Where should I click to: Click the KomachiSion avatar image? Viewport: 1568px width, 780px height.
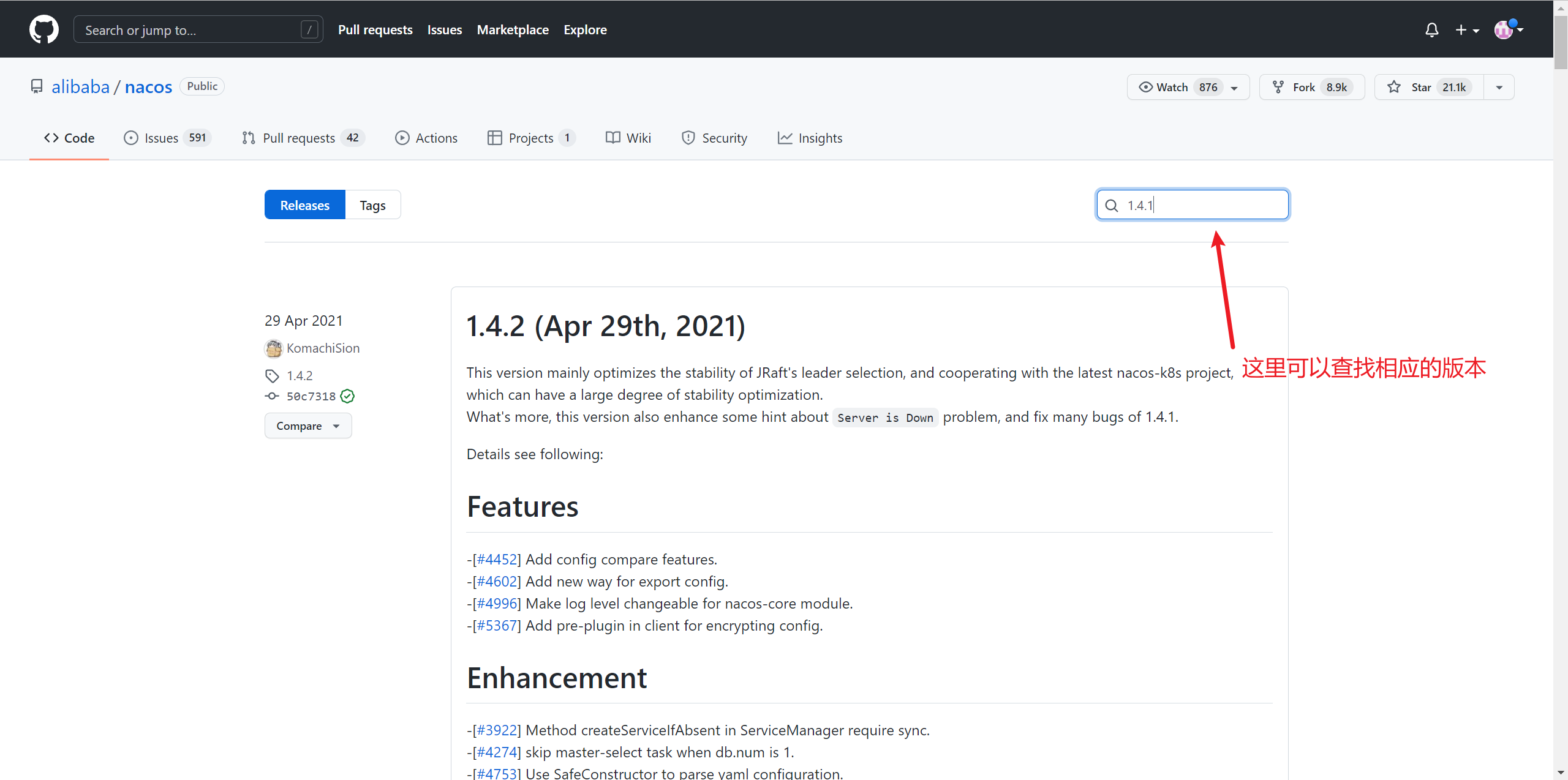click(273, 348)
